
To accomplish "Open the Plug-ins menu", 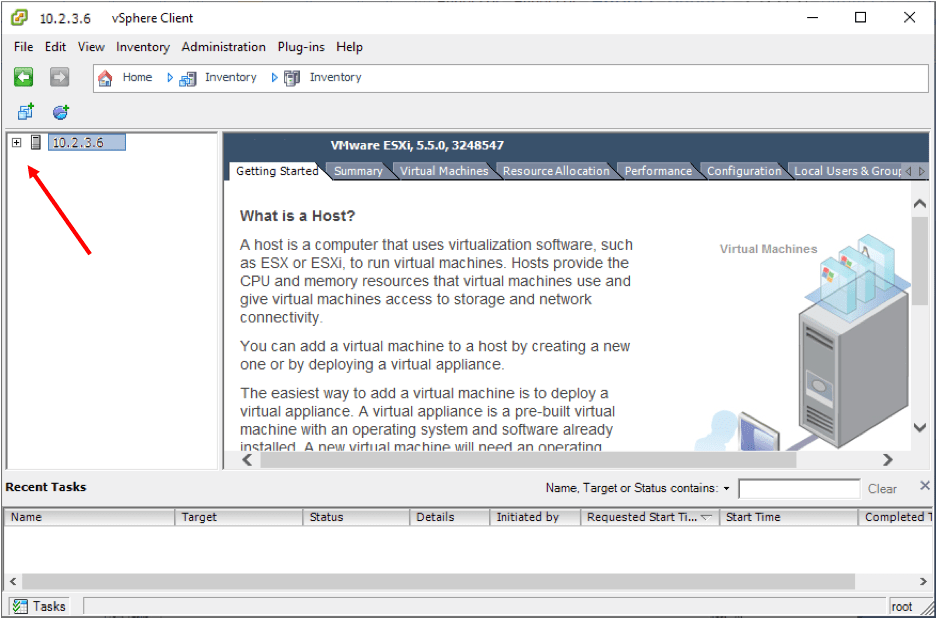I will [301, 47].
